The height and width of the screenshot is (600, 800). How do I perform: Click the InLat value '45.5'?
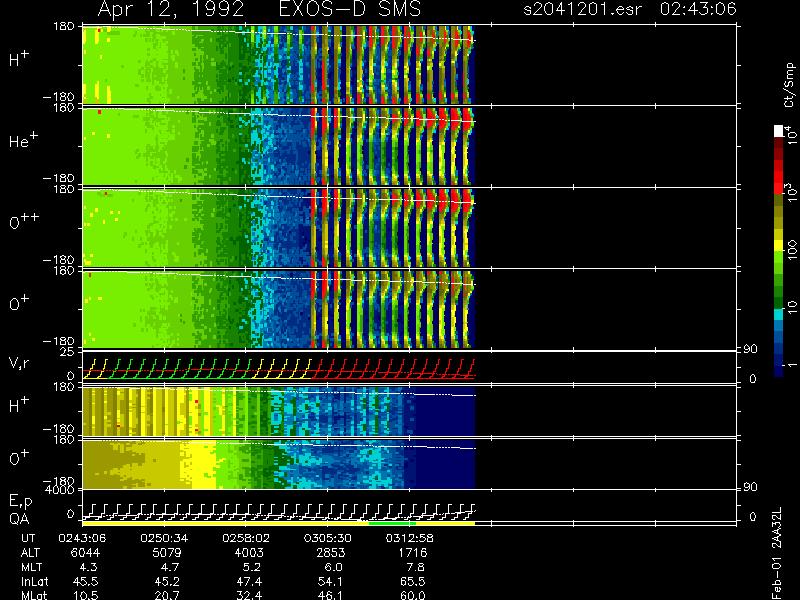[x=86, y=581]
